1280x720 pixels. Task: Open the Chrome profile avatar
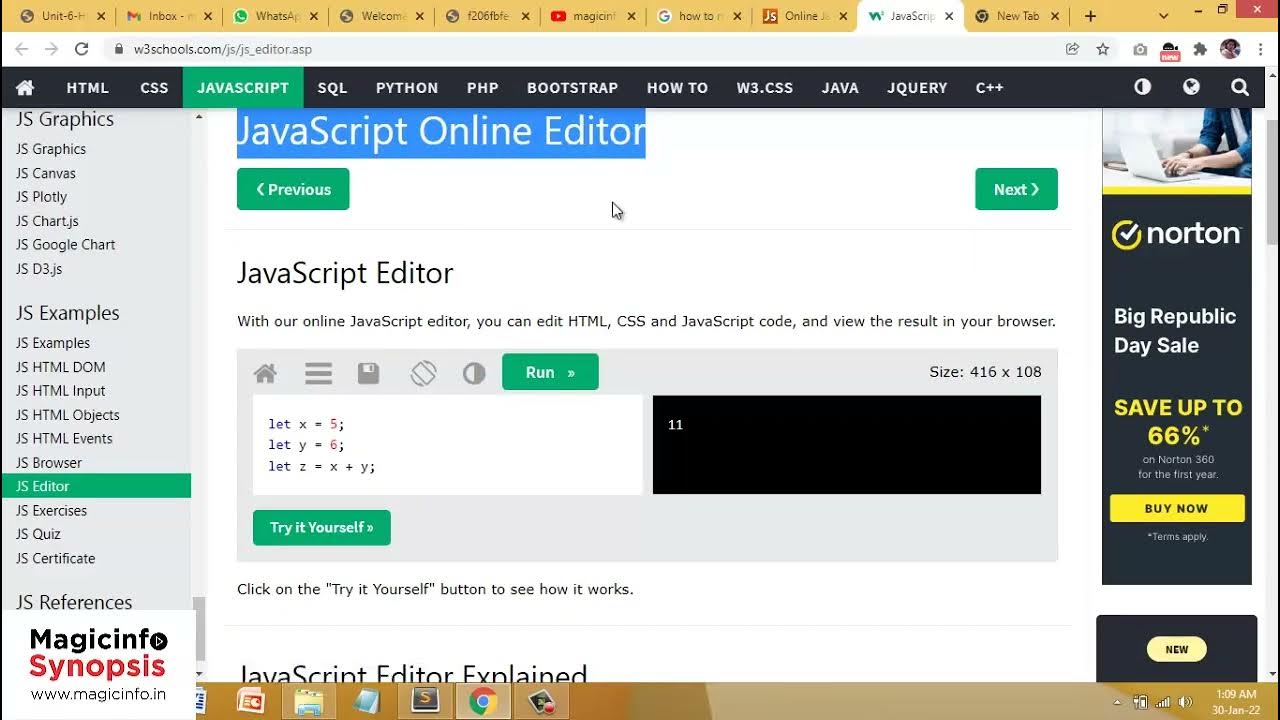coord(1231,49)
